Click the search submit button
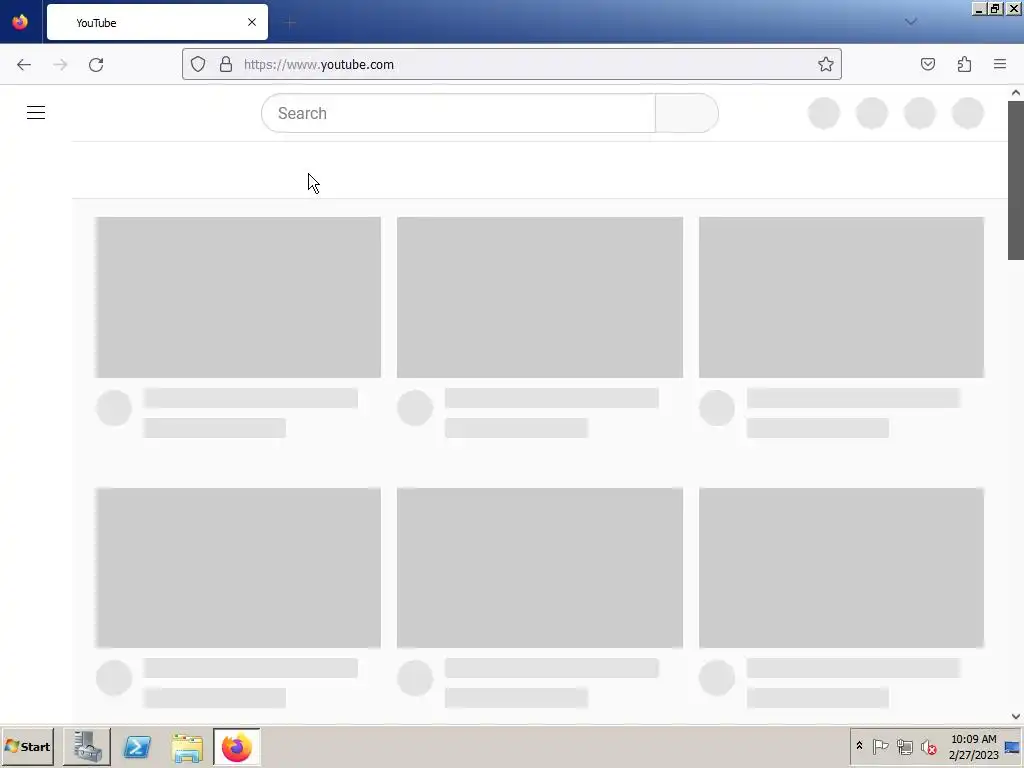This screenshot has height=768, width=1024. coord(687,113)
